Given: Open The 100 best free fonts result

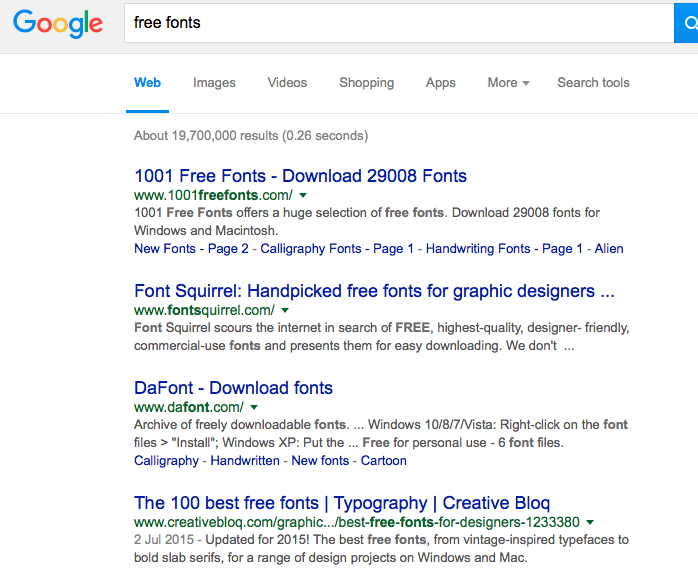Looking at the screenshot, I should click(x=342, y=503).
